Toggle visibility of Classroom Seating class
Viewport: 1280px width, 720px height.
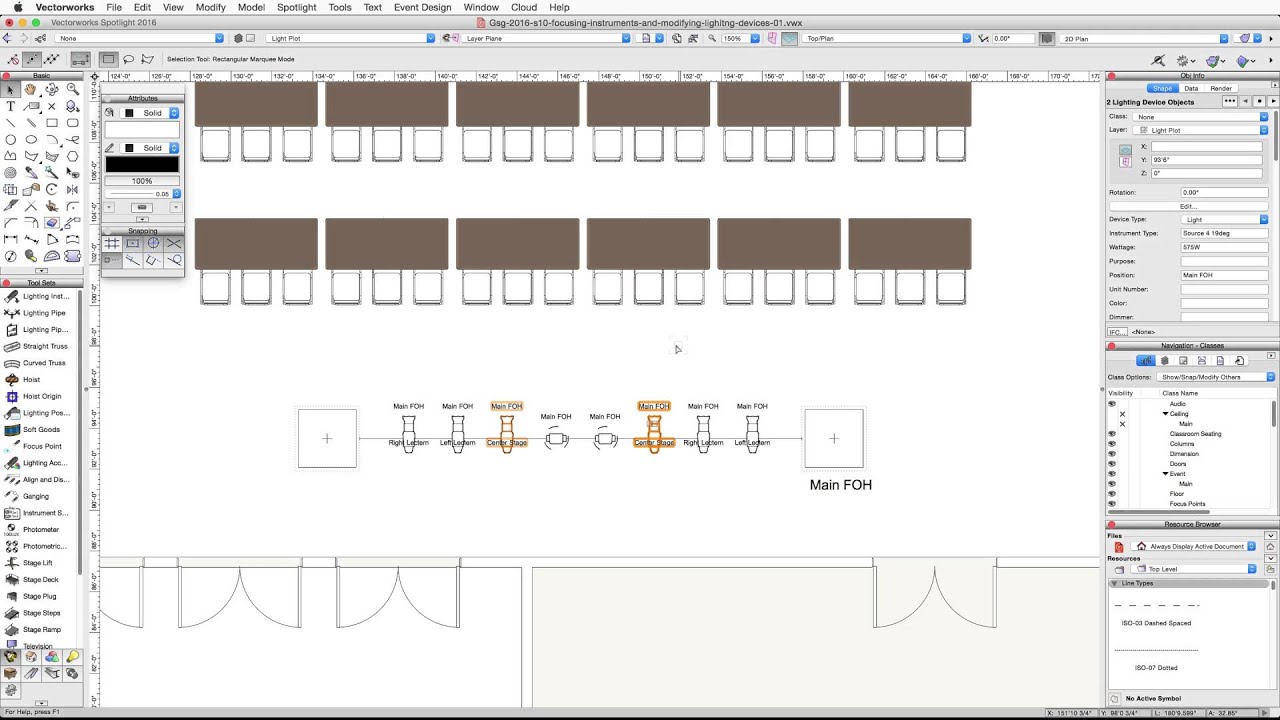[1112, 434]
